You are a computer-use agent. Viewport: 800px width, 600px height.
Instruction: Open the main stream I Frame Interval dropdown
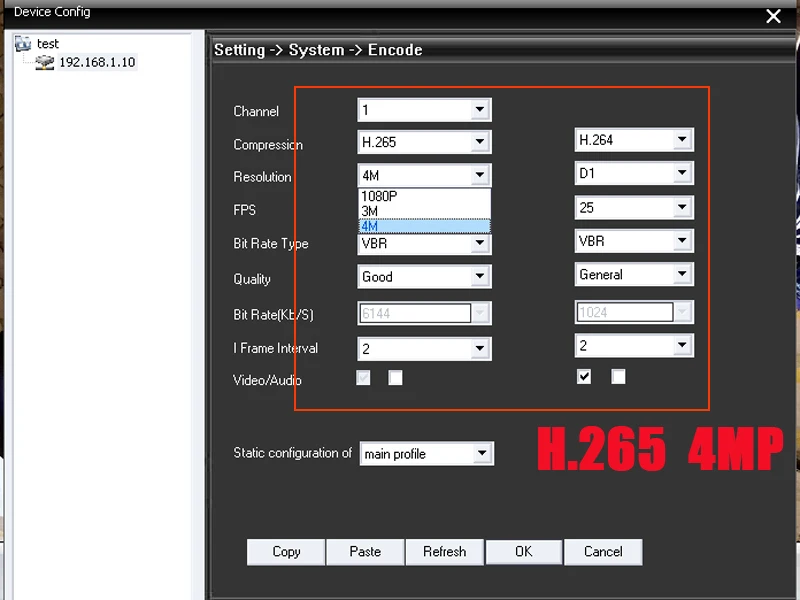(424, 349)
